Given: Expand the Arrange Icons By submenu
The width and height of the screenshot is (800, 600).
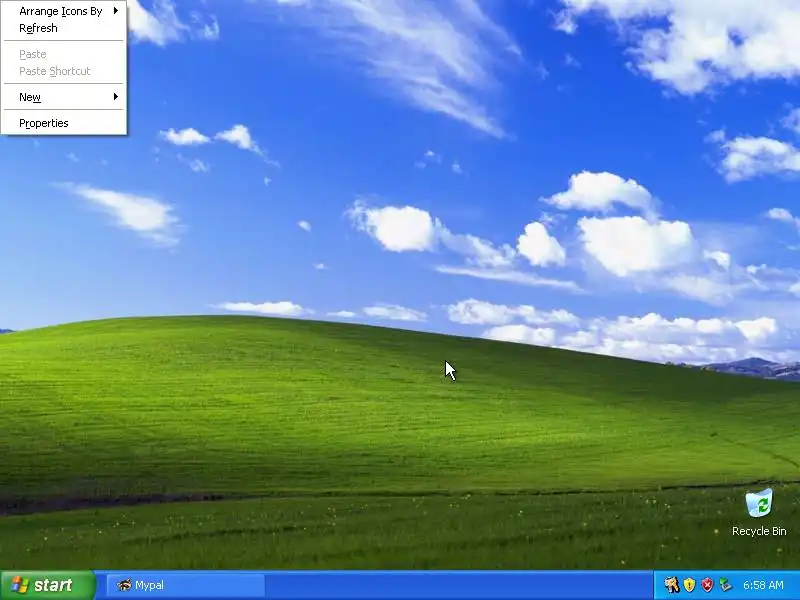Looking at the screenshot, I should tap(64, 11).
